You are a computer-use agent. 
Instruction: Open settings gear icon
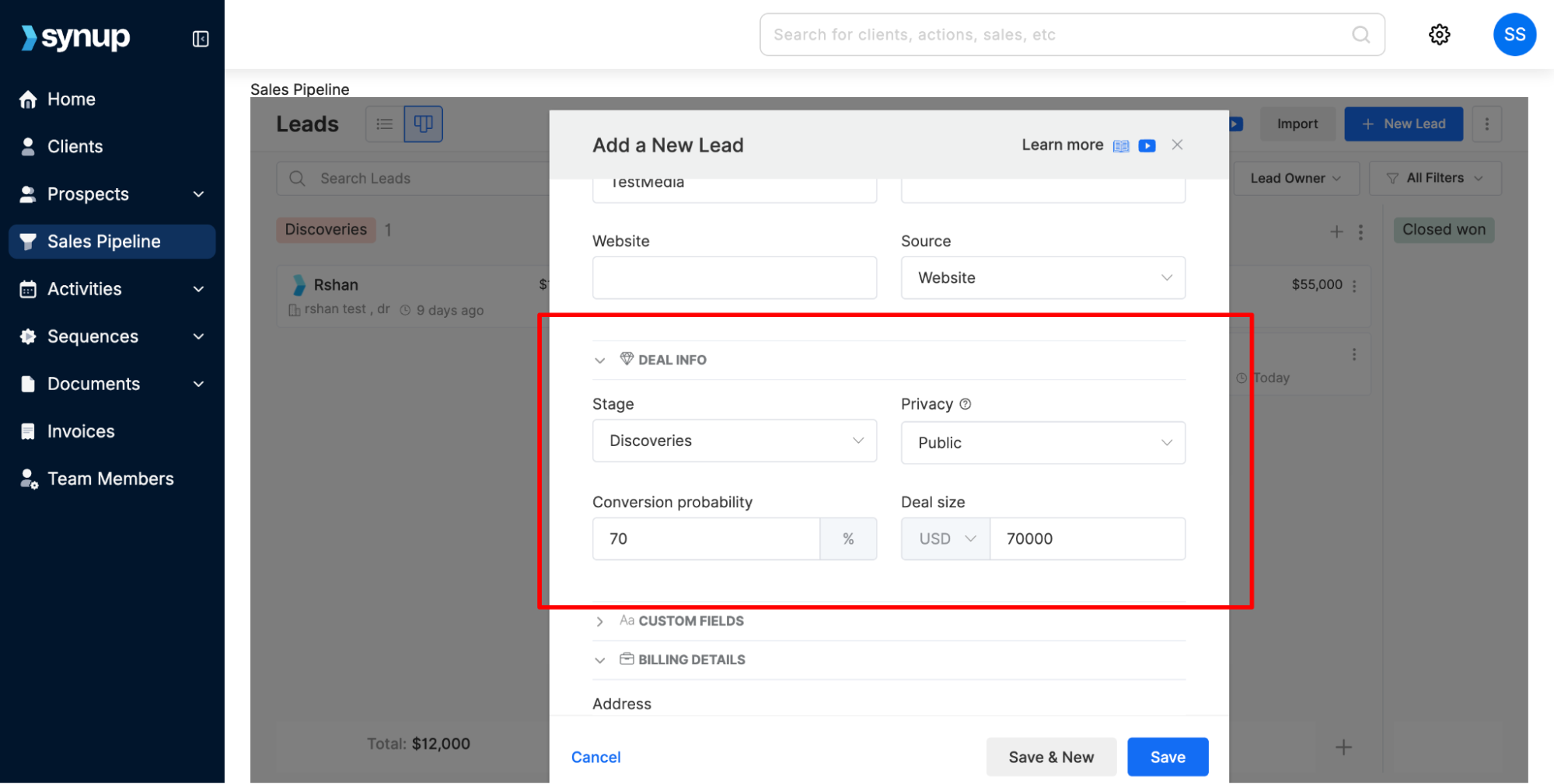(x=1439, y=35)
